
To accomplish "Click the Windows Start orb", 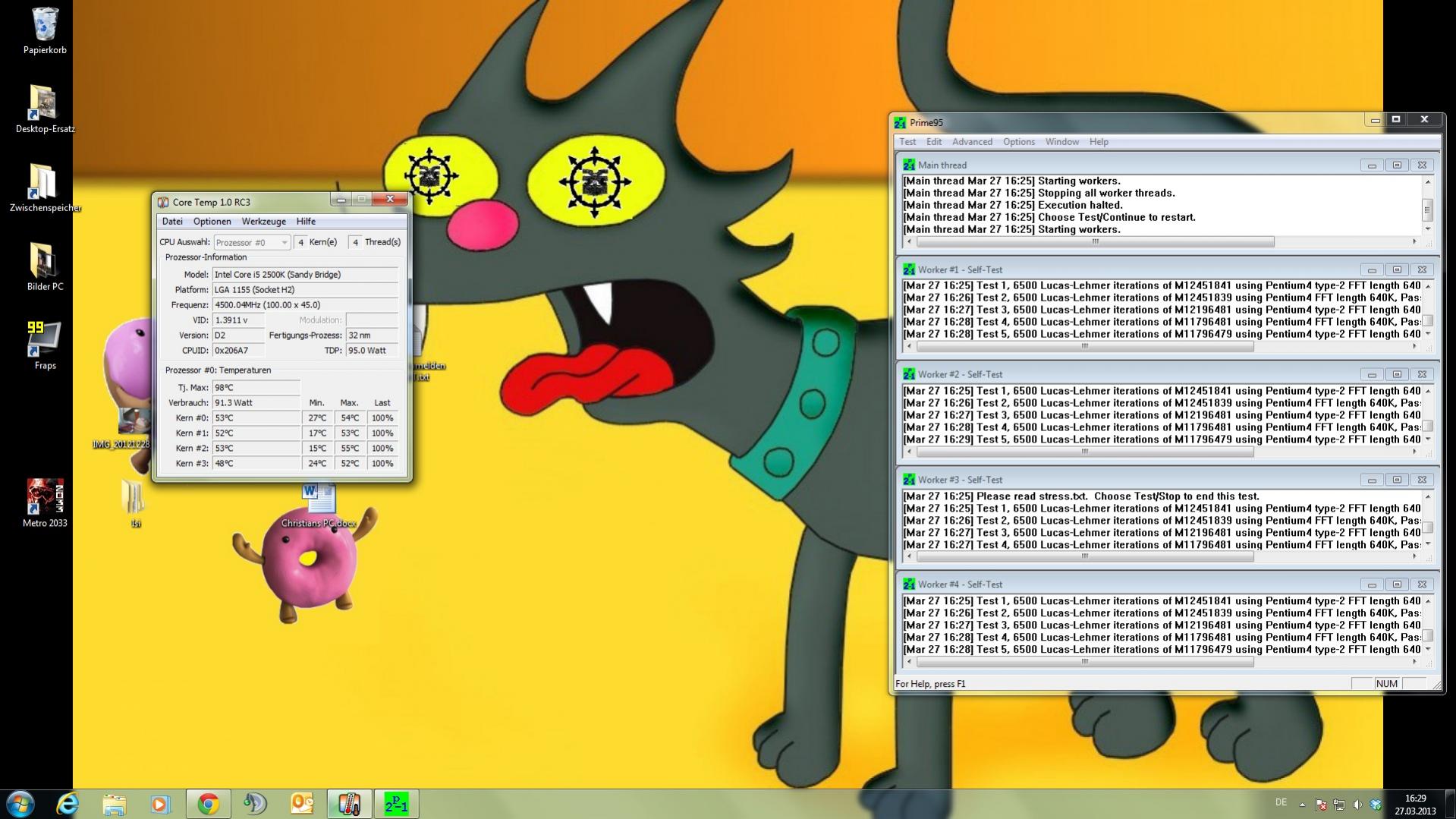I will pos(20,804).
